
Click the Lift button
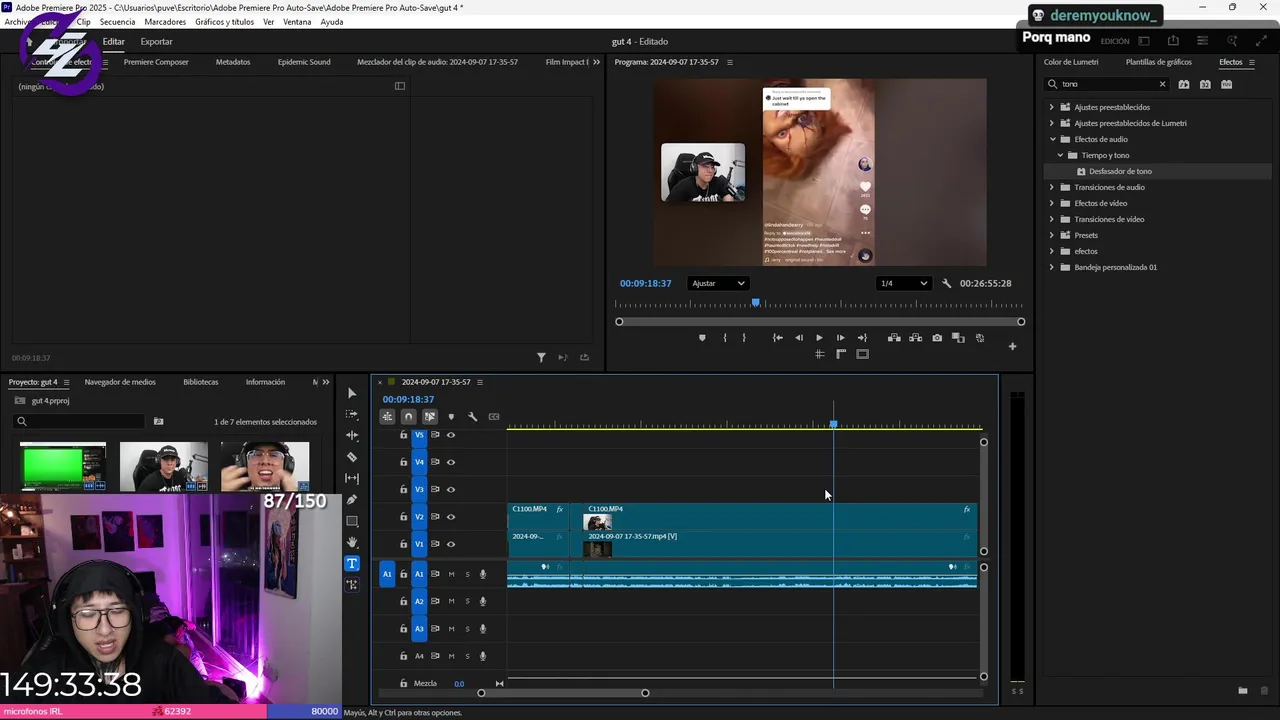894,338
